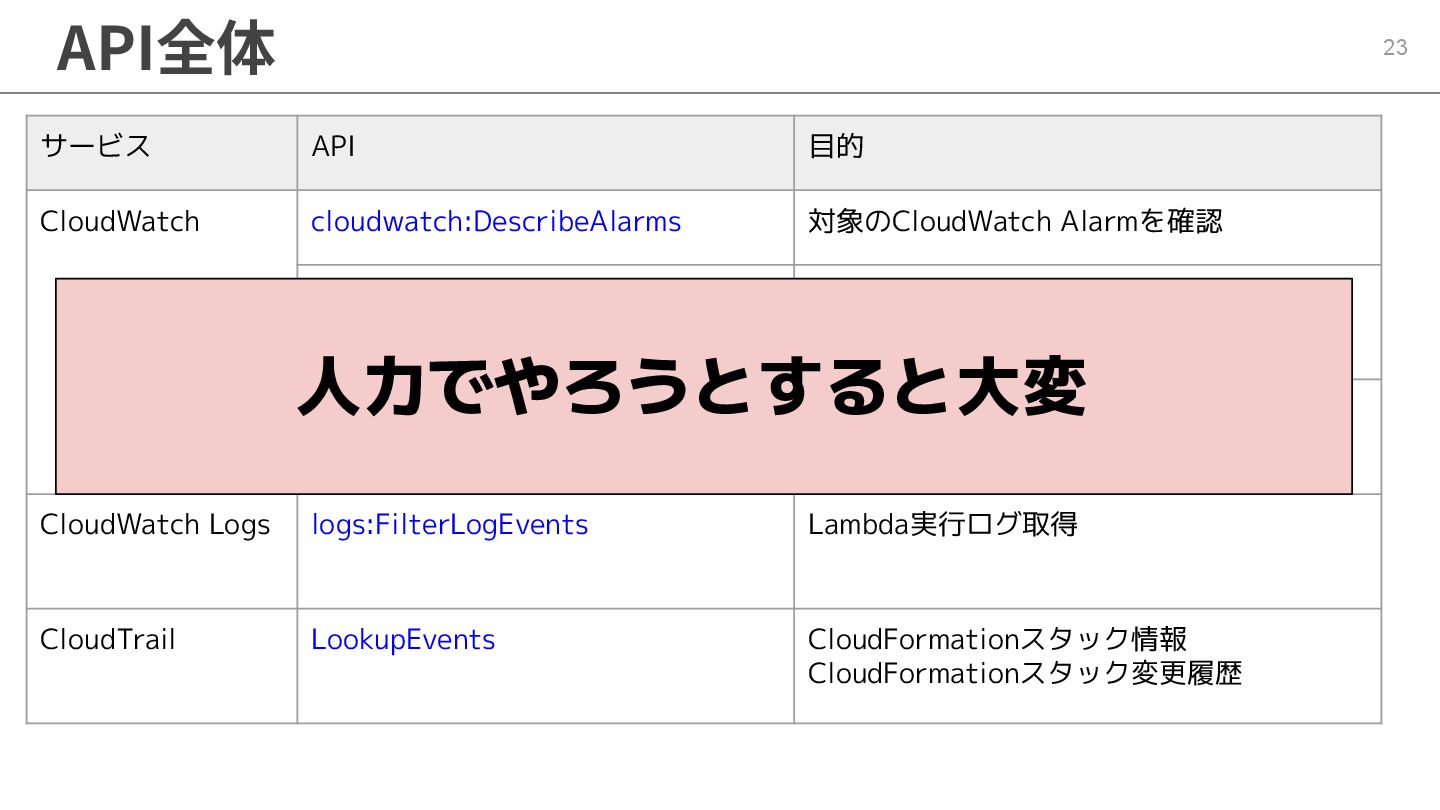Select the 'API全体' slide title
1440x810 pixels.
(x=166, y=47)
